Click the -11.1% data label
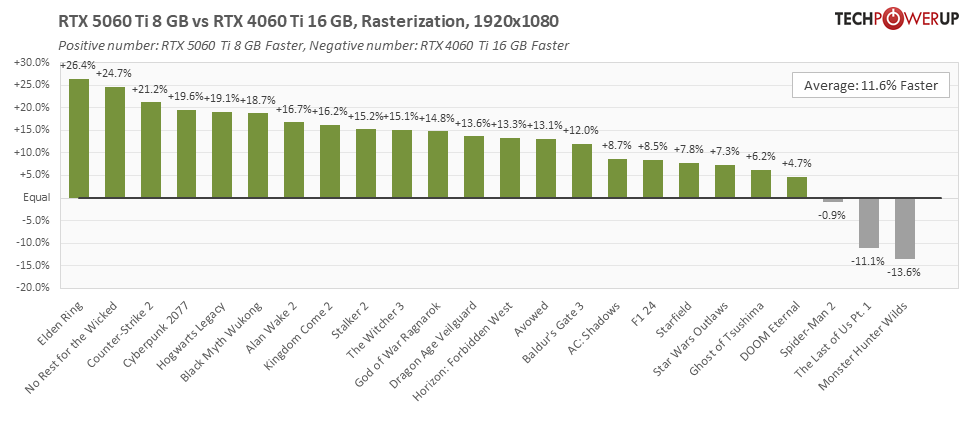 tap(869, 261)
